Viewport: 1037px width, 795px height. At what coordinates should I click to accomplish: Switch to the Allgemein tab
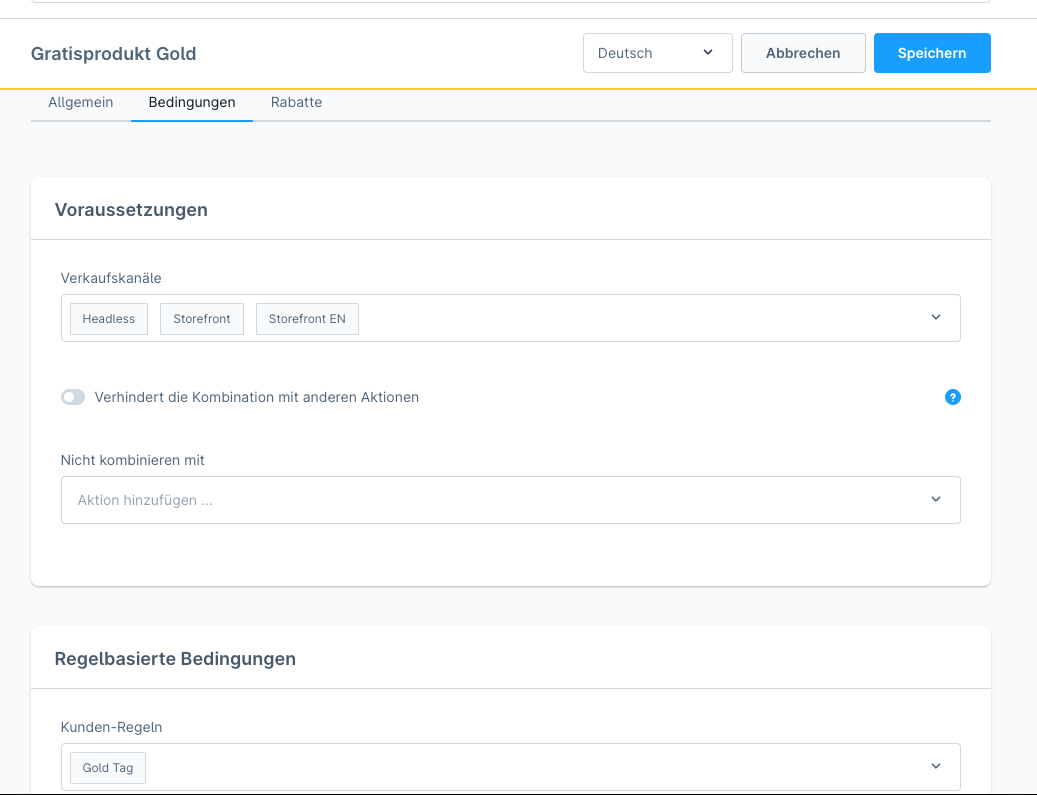(81, 103)
